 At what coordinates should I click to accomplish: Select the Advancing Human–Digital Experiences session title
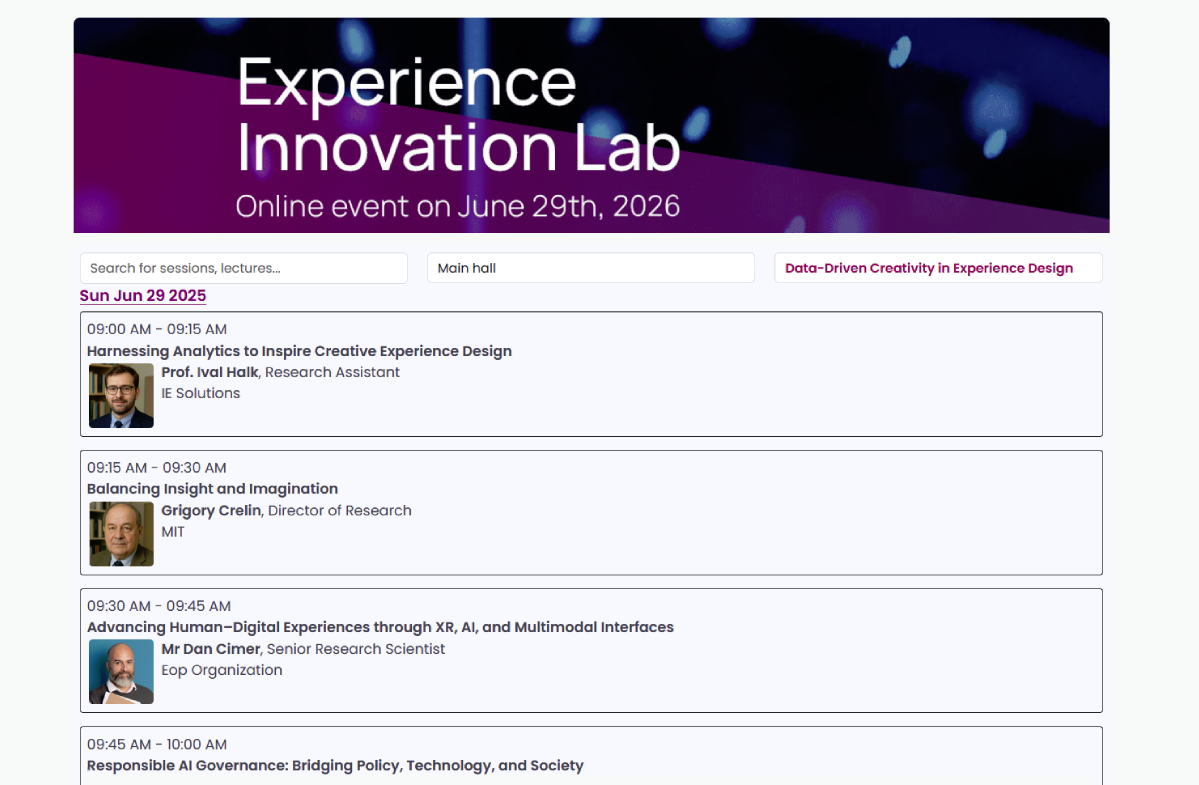click(380, 627)
